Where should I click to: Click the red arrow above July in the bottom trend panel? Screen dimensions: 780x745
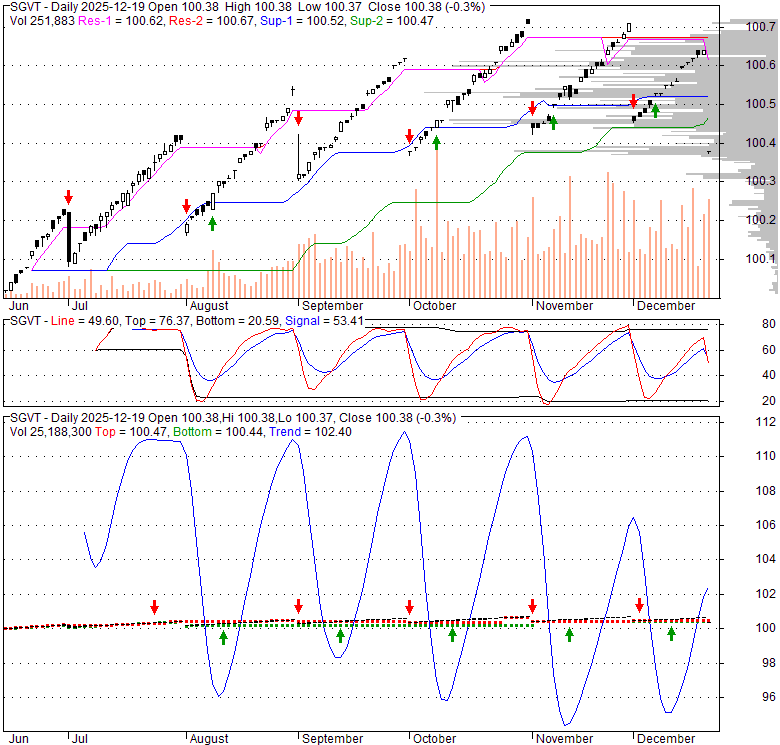(154, 607)
